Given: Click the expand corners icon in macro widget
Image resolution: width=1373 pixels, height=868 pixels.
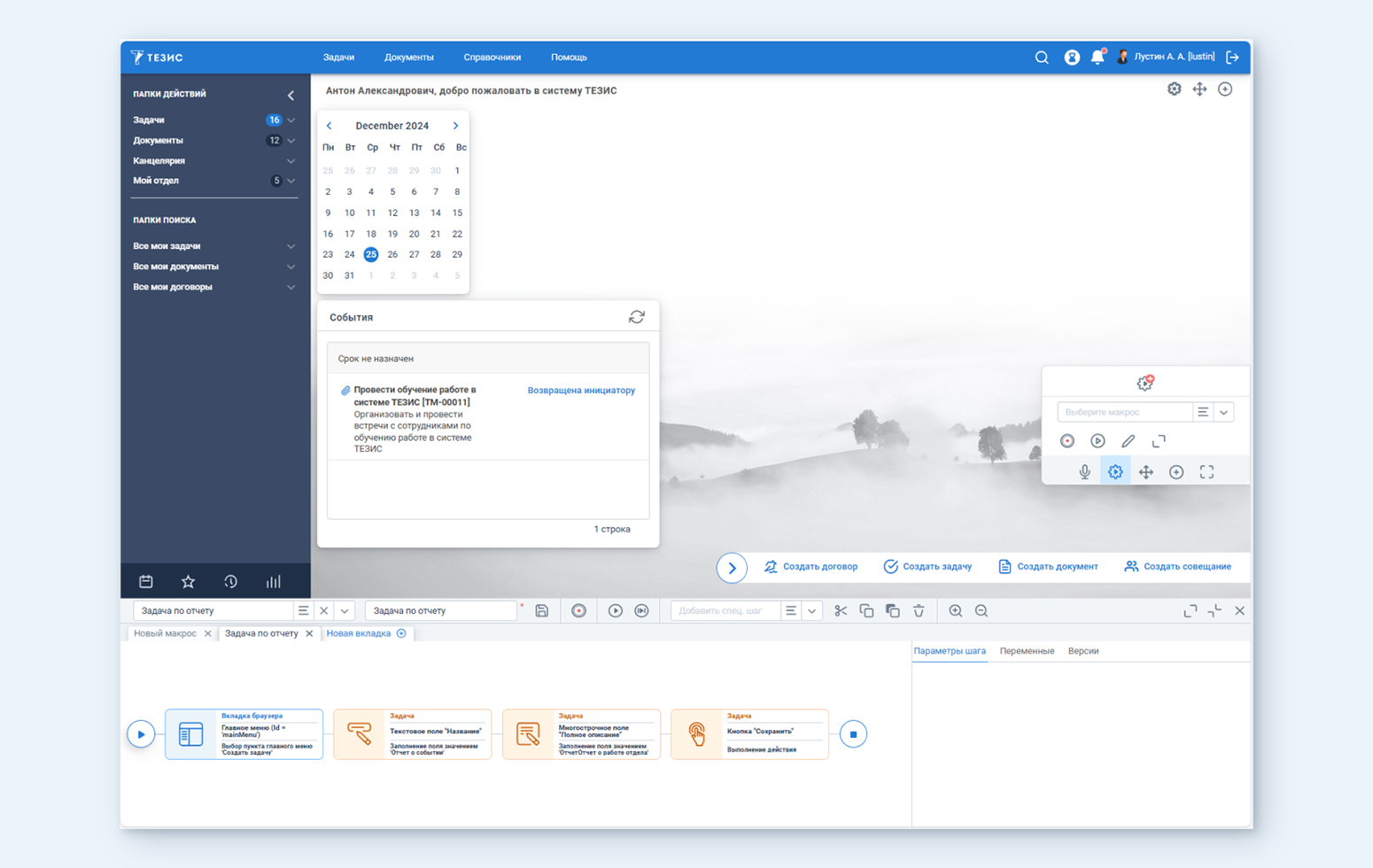Looking at the screenshot, I should [1159, 441].
